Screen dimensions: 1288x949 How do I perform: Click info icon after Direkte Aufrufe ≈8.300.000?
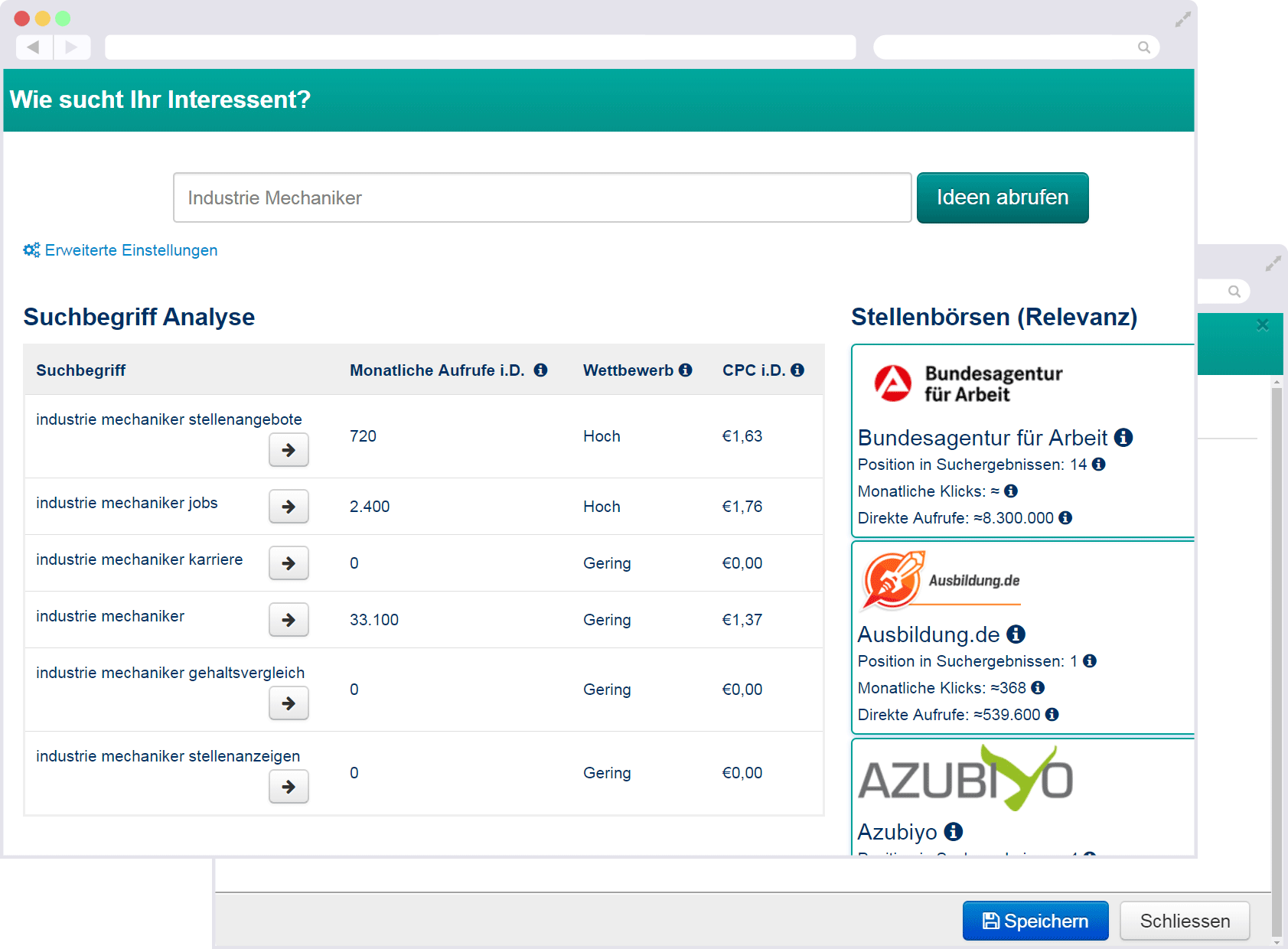click(1065, 518)
